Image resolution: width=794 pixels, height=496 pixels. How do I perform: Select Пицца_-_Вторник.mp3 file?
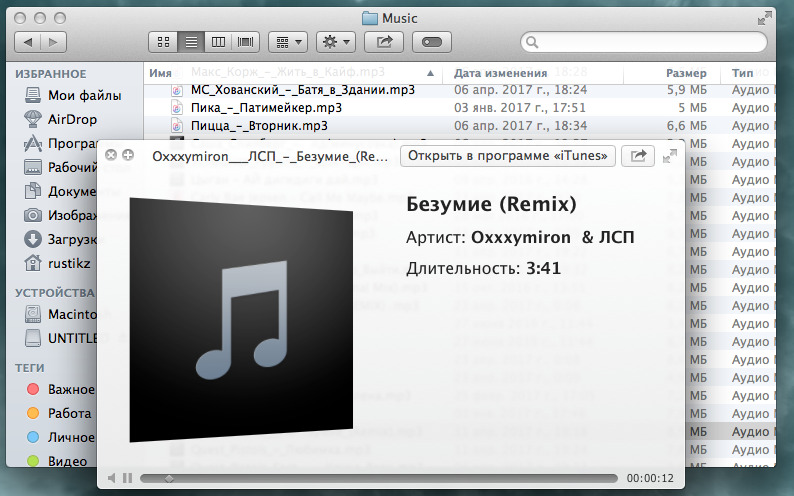(x=259, y=126)
